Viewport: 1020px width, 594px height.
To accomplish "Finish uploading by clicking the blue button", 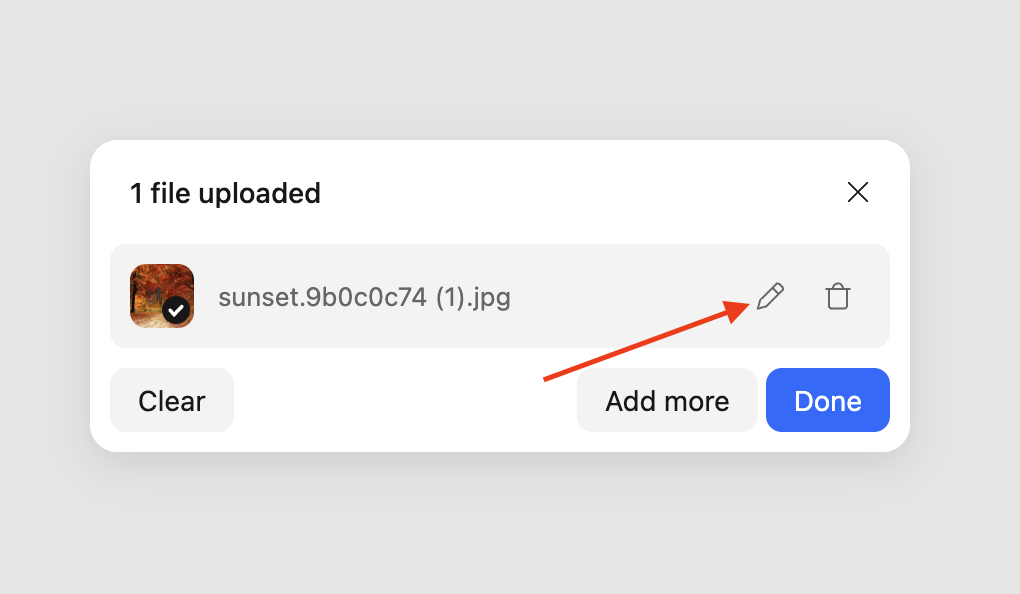I will [x=827, y=401].
